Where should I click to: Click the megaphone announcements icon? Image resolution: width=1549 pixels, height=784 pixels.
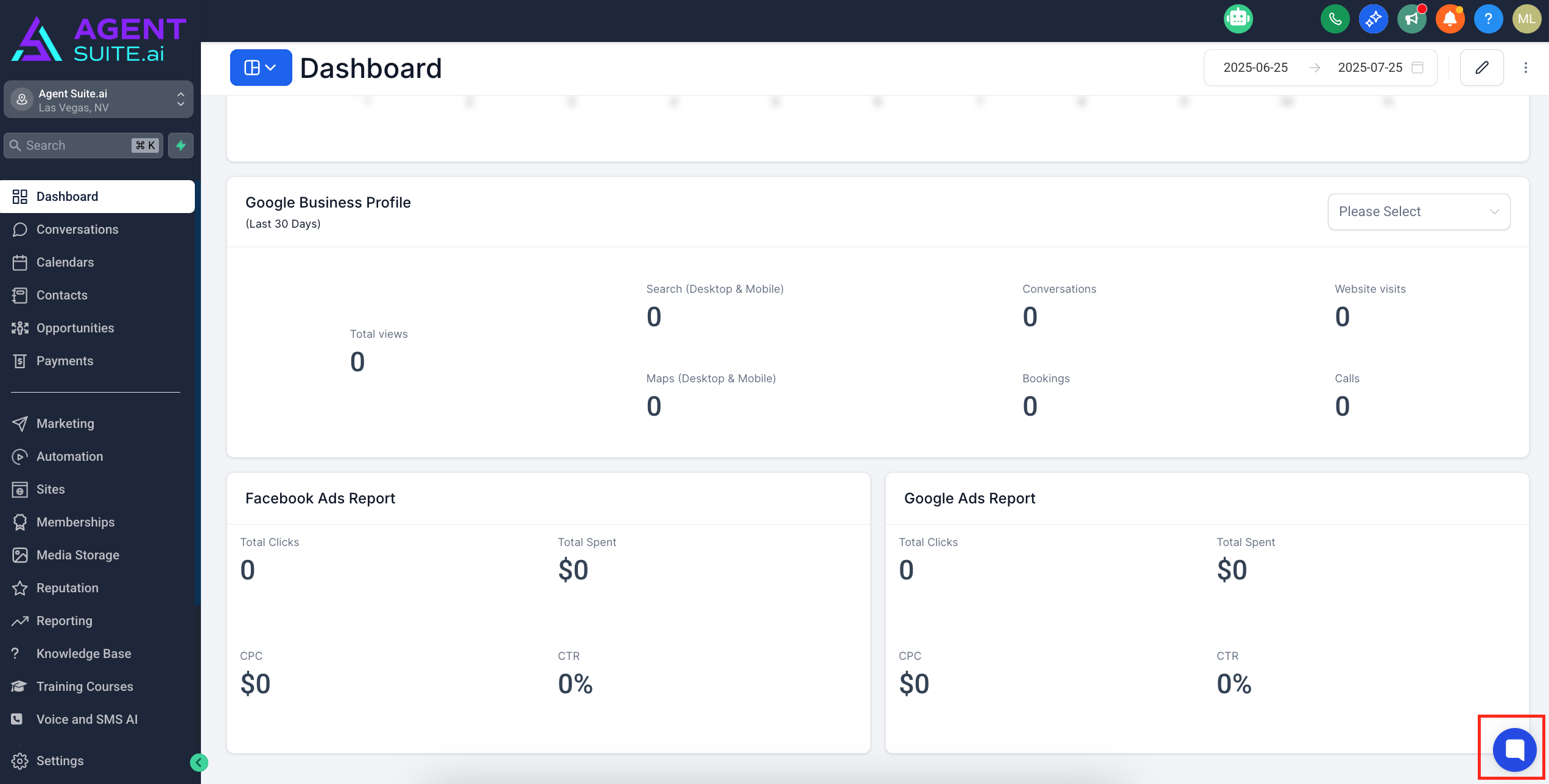tap(1411, 19)
